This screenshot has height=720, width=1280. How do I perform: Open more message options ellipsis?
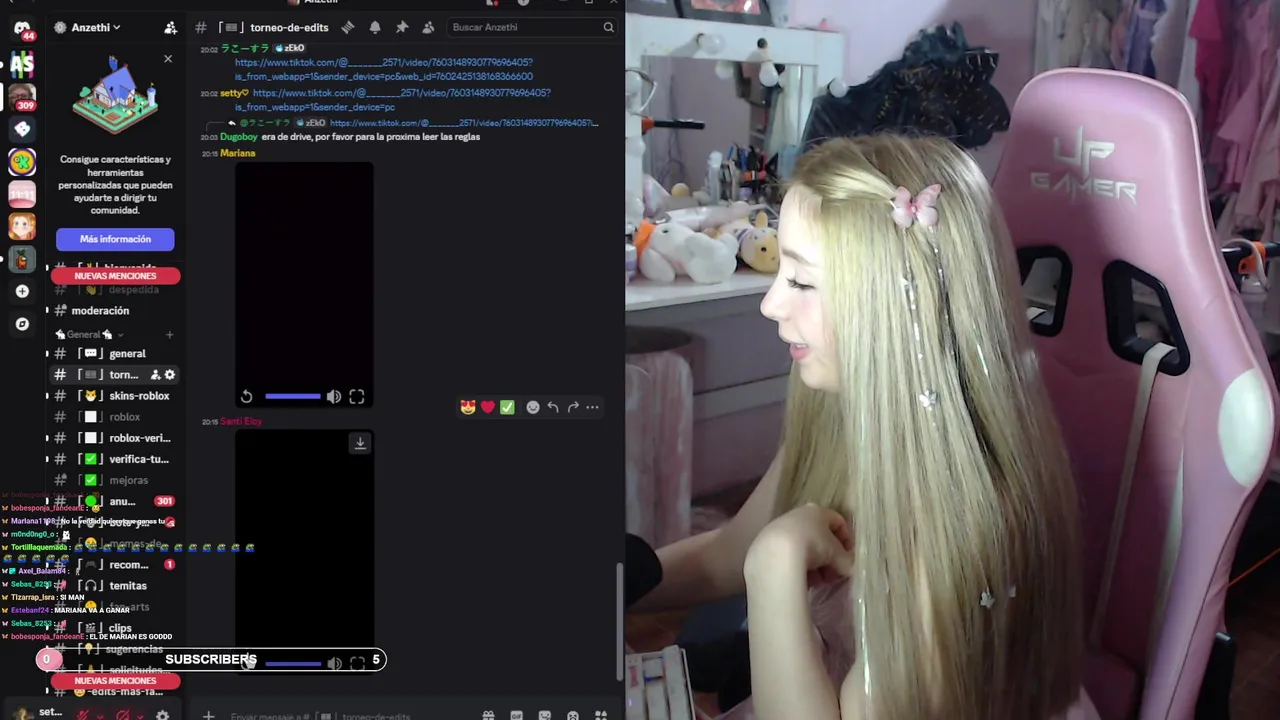pyautogui.click(x=592, y=407)
